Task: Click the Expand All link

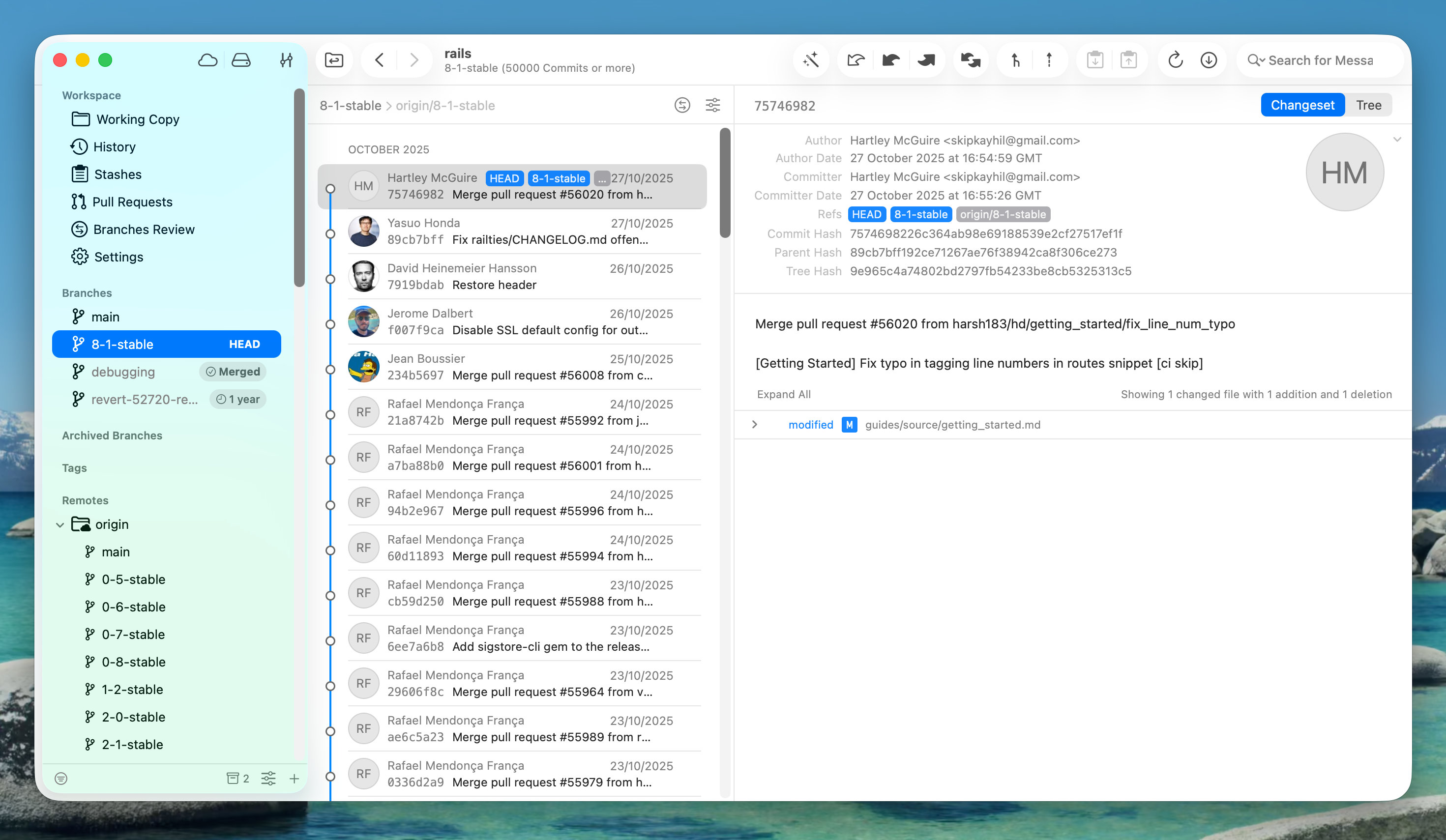Action: coord(783,394)
